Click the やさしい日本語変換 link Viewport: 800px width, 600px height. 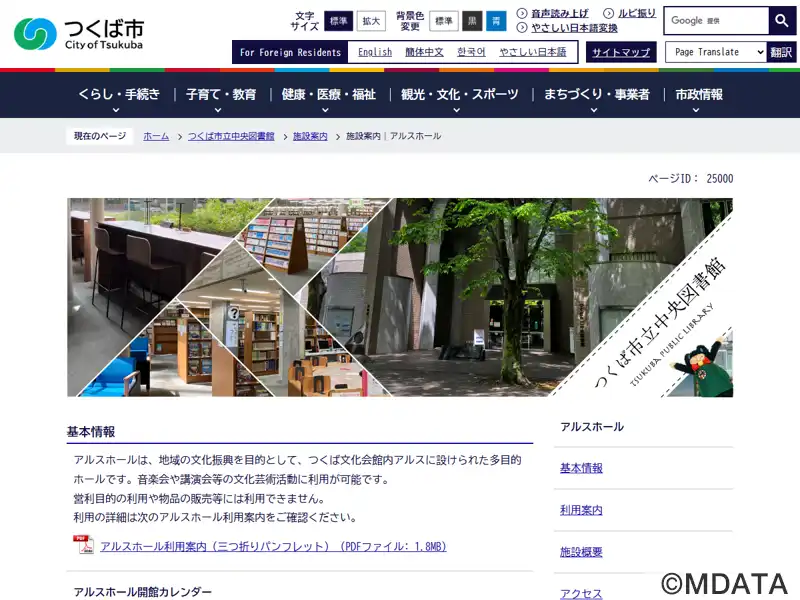(x=574, y=28)
